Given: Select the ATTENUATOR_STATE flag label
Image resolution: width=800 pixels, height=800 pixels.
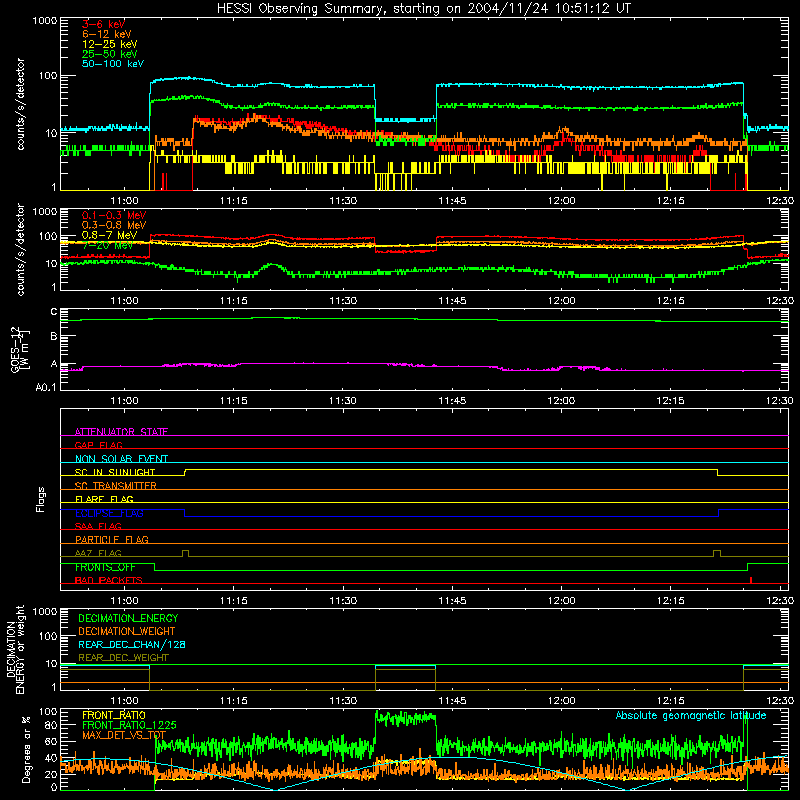Looking at the screenshot, I should pyautogui.click(x=121, y=432).
